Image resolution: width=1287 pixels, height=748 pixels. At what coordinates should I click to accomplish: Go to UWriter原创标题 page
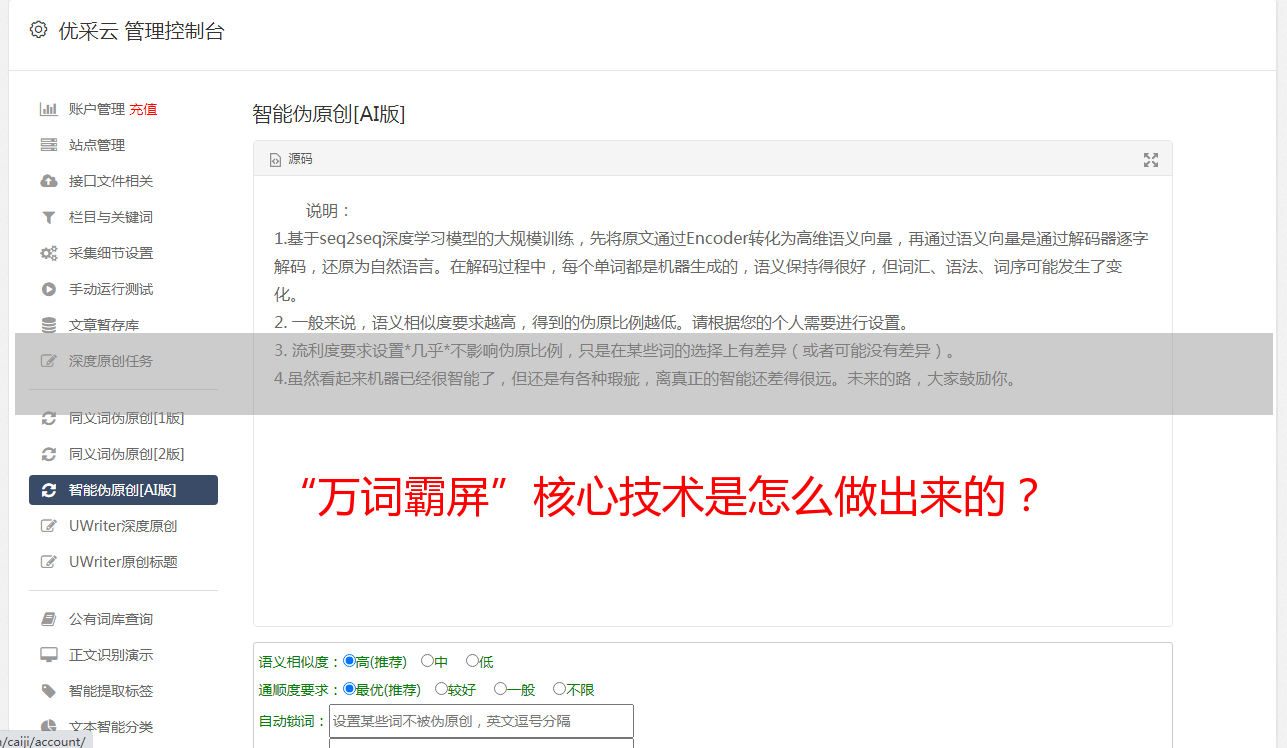123,562
